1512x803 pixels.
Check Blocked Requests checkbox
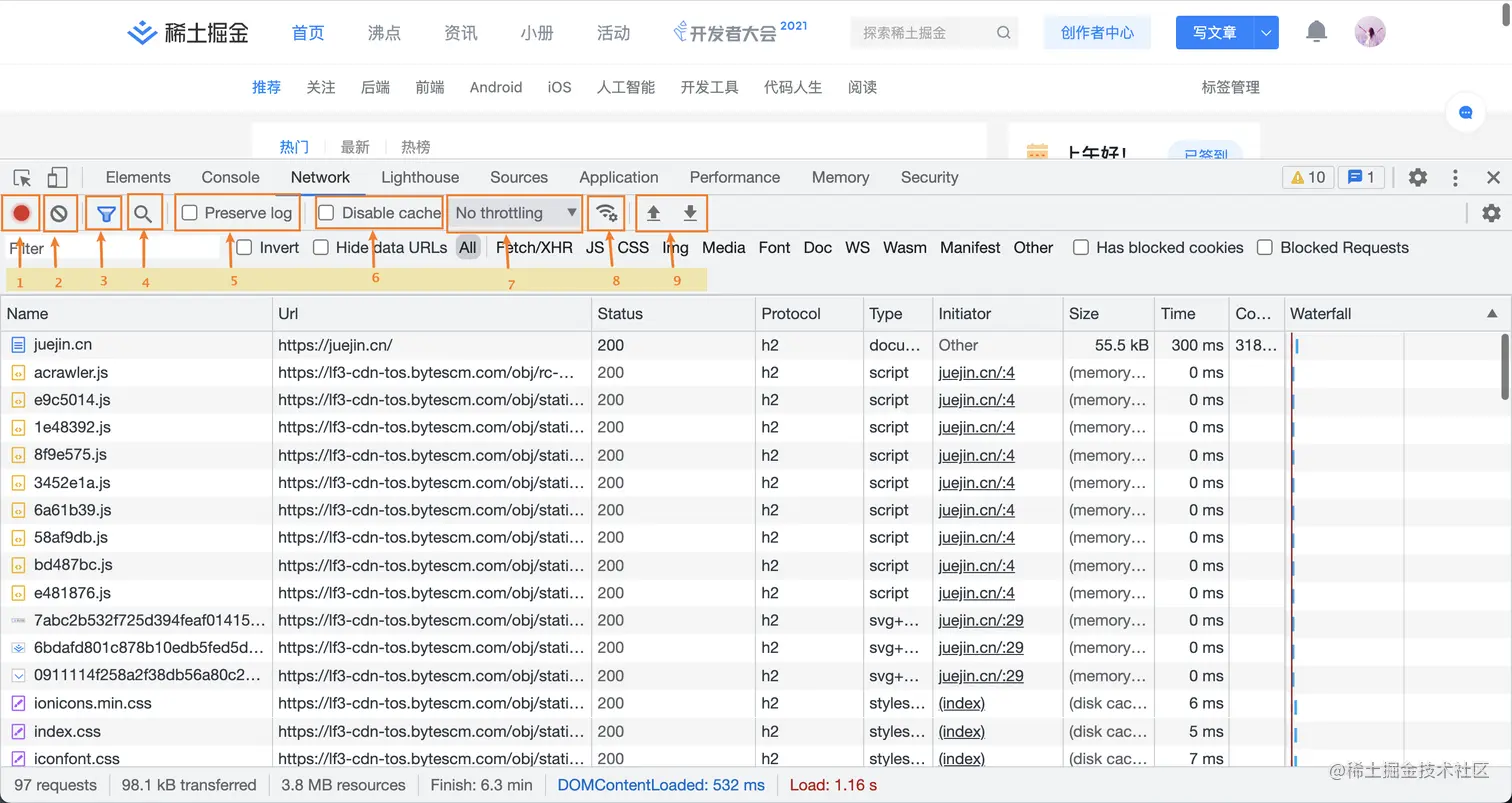[1265, 247]
